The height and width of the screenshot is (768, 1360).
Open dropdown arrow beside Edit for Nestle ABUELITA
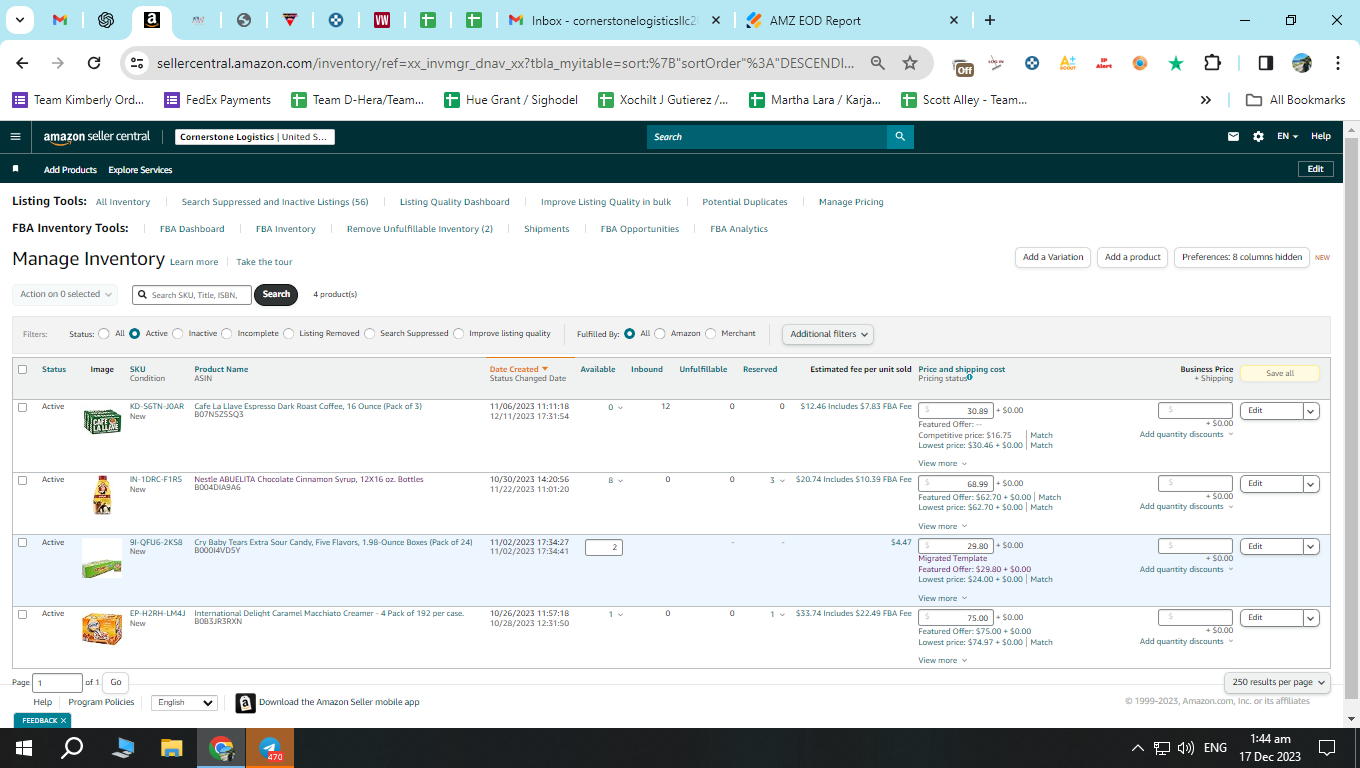(x=1311, y=484)
